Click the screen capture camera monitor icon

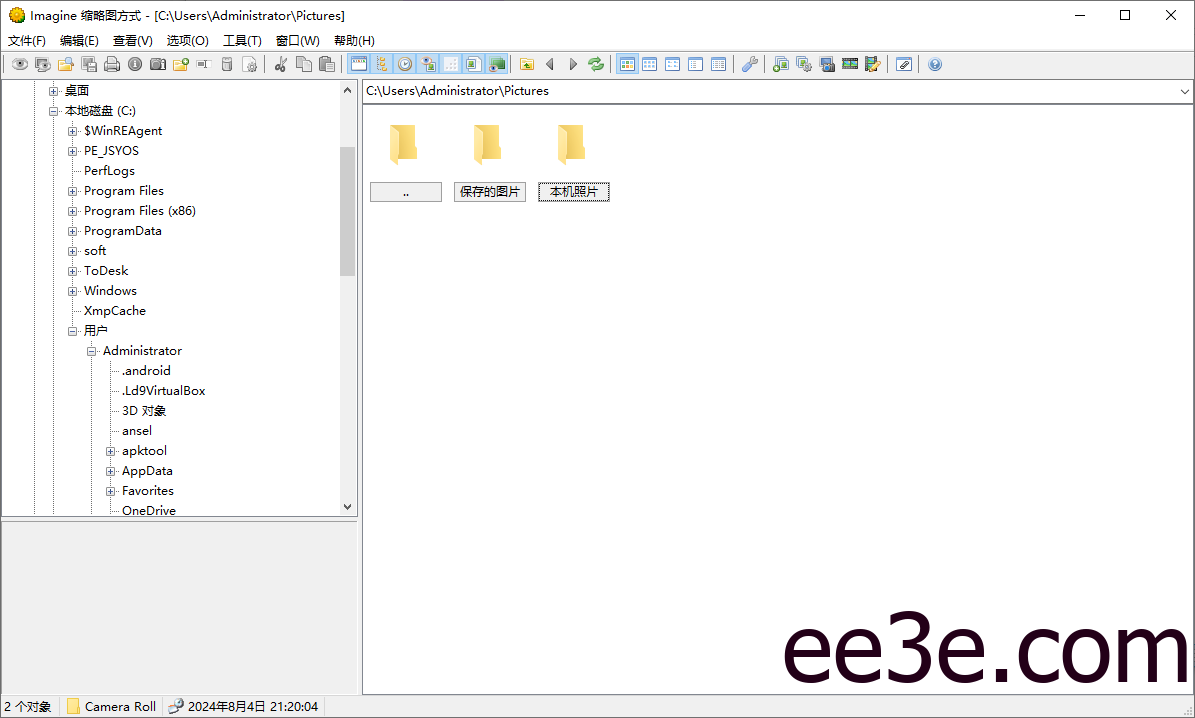827,65
